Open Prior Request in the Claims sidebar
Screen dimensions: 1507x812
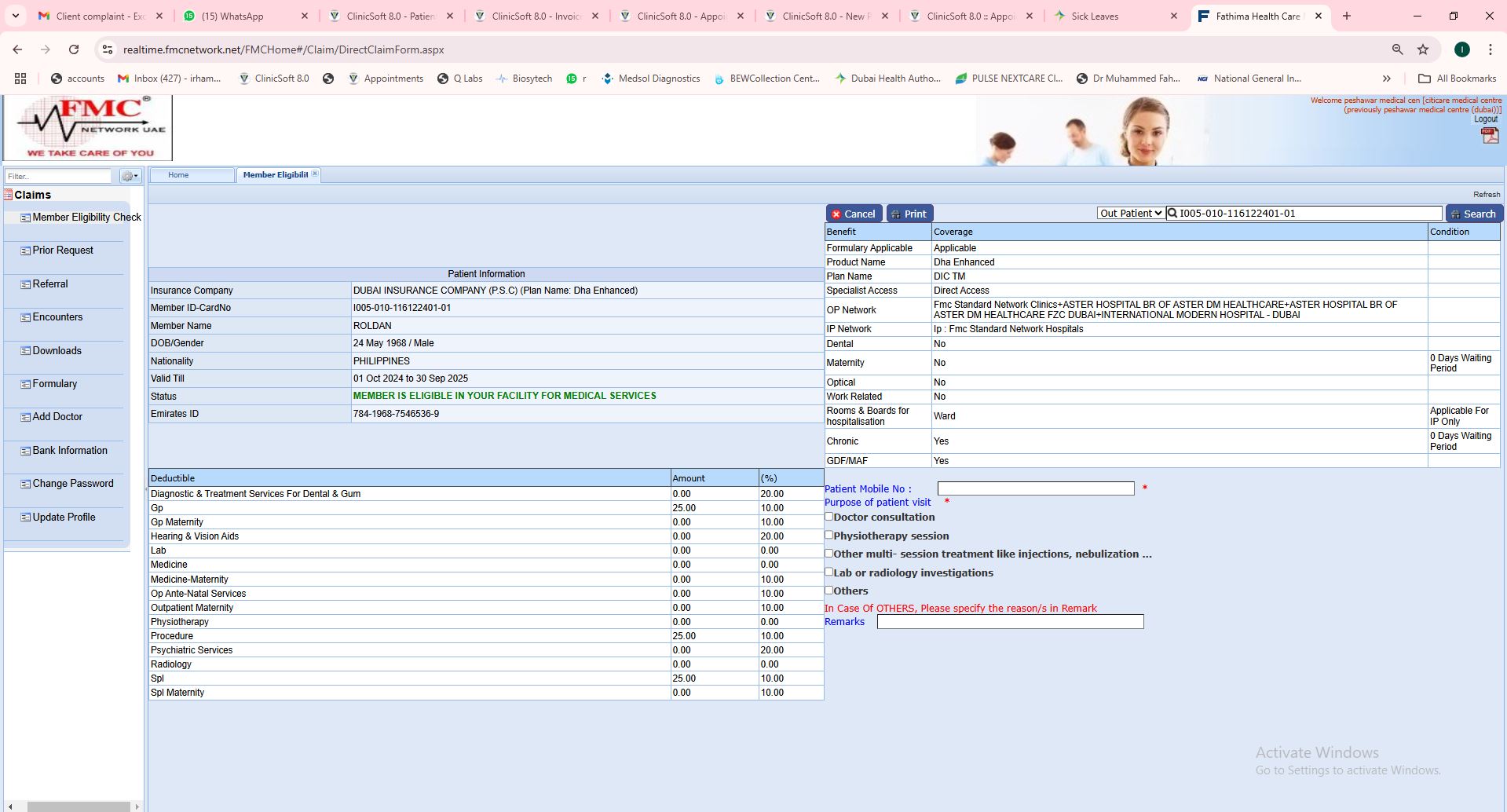[63, 251]
